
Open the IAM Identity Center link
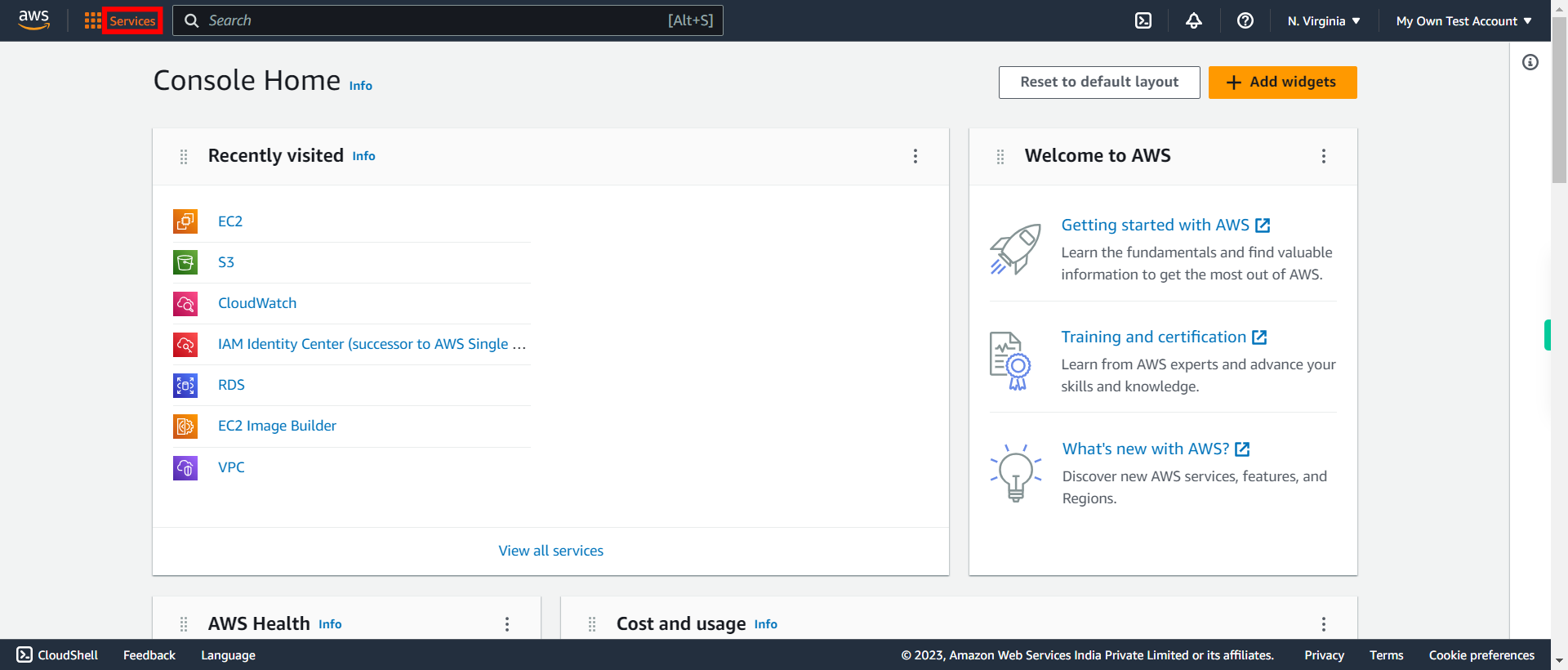pyautogui.click(x=372, y=344)
